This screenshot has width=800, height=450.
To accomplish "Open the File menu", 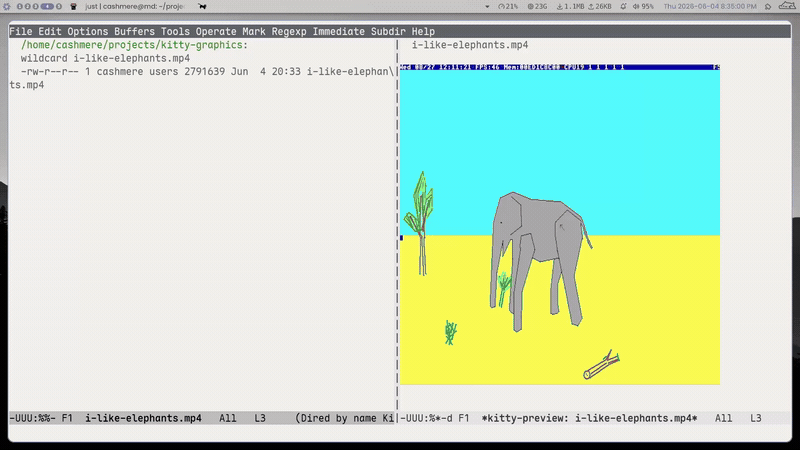I will click(x=20, y=32).
